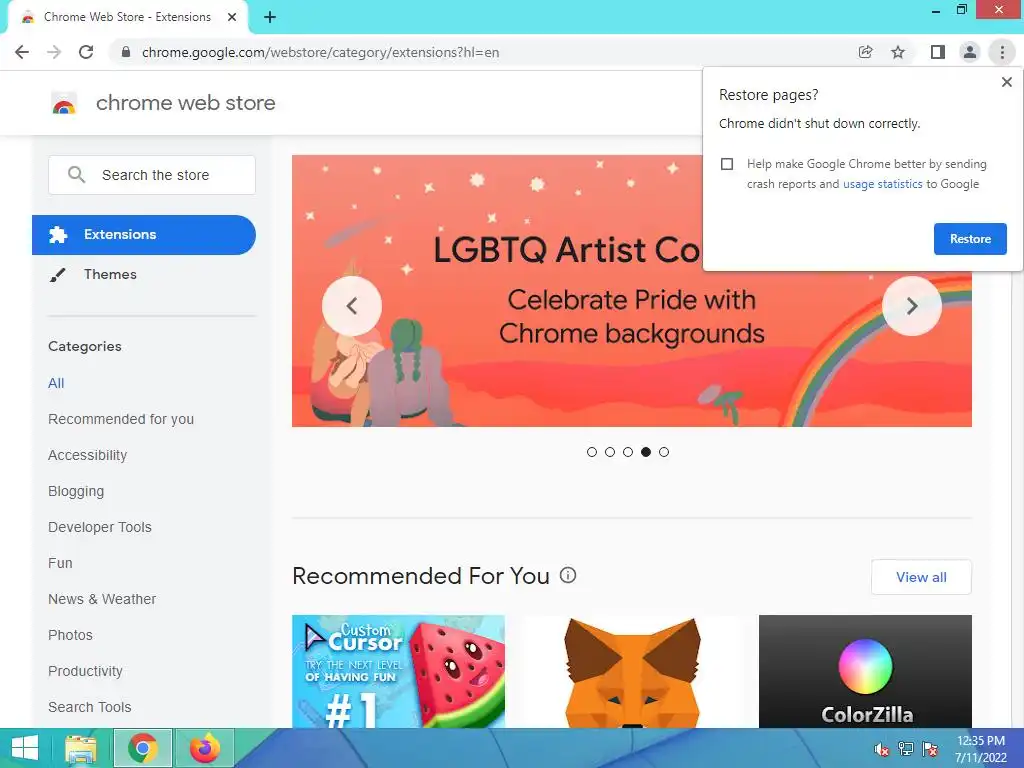Click the network tray icon
The height and width of the screenshot is (768, 1024).
[905, 749]
